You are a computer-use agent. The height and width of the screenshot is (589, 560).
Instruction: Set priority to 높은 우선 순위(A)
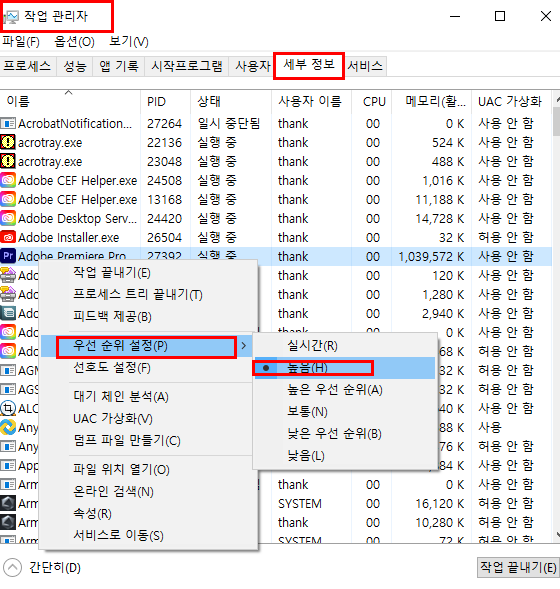(x=345, y=390)
